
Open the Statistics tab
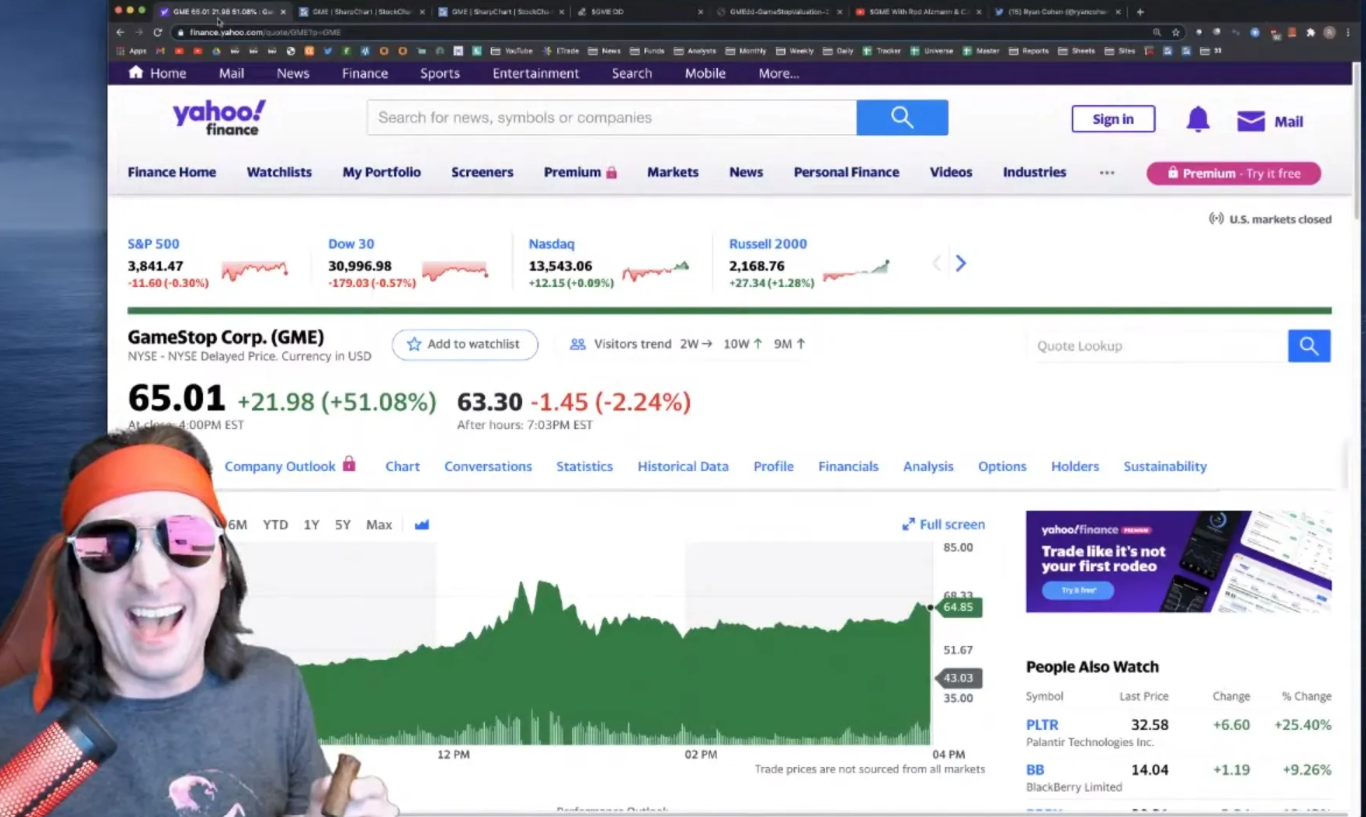[x=584, y=466]
